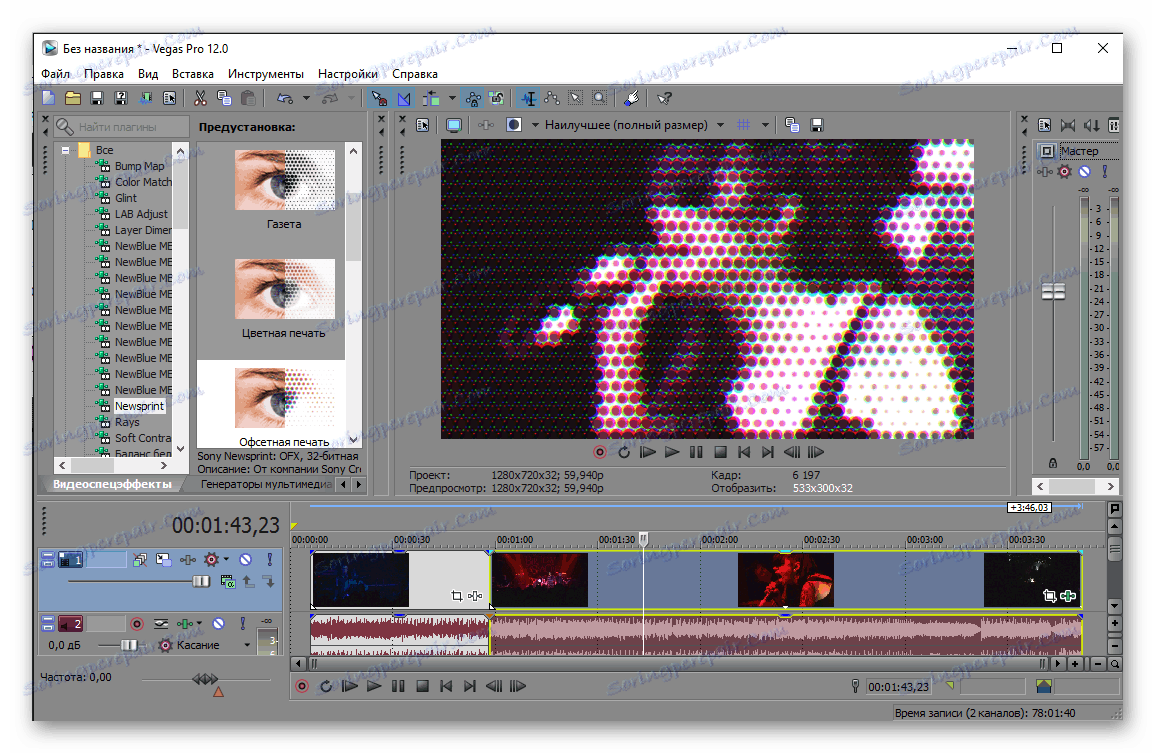
Task: Open Track Motion on video track 1
Action: pyautogui.click(x=163, y=559)
